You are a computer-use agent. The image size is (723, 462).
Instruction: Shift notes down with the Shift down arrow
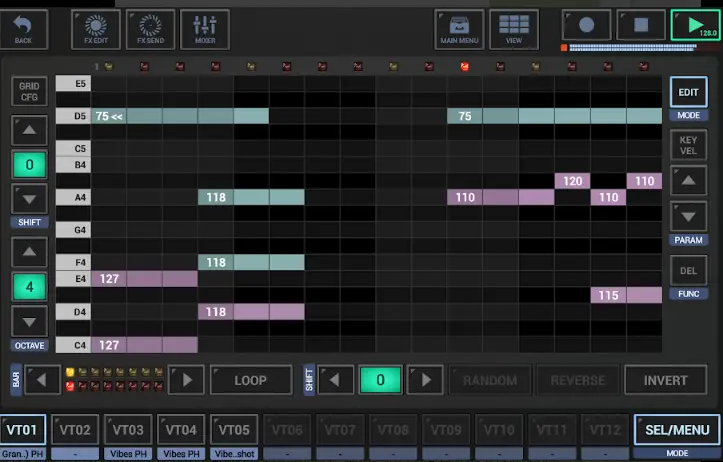29,199
